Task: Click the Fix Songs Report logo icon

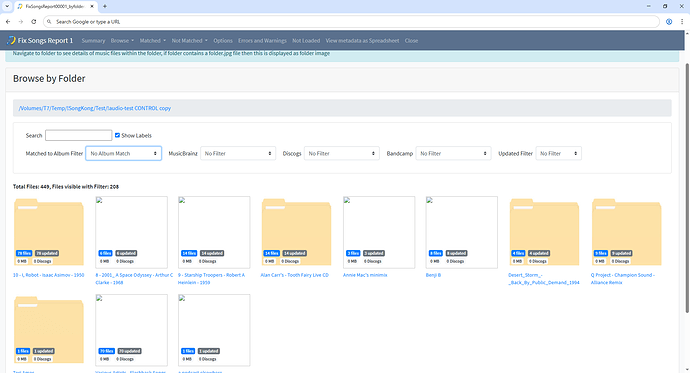Action: pos(11,40)
